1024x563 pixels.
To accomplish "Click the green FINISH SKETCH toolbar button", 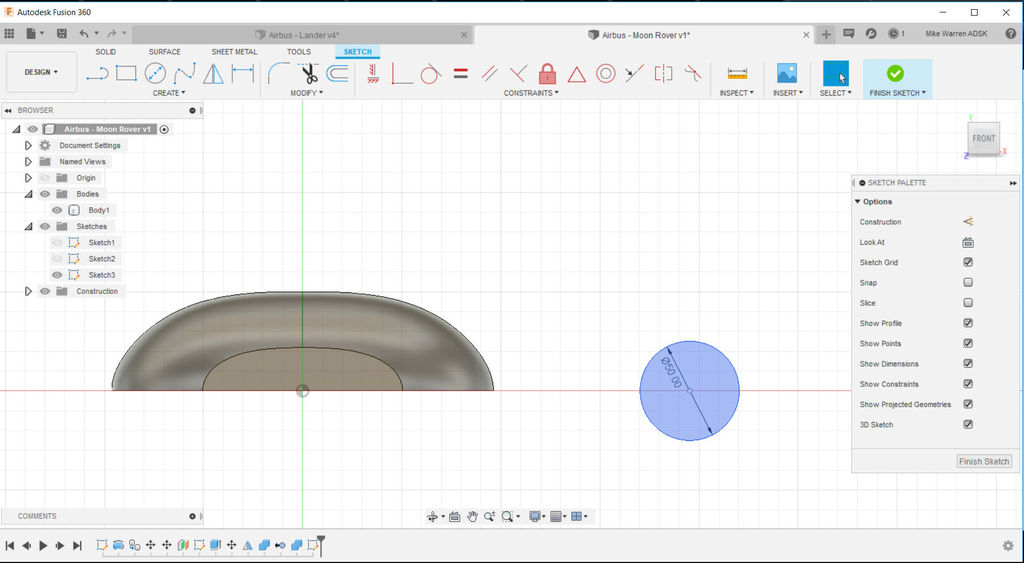I will coord(897,79).
